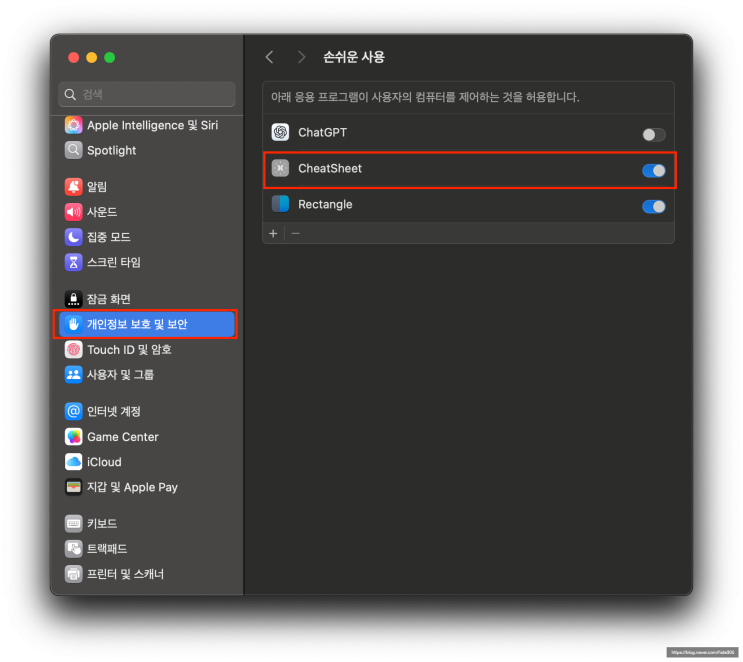Click the iCloud cloud icon

(x=73, y=462)
